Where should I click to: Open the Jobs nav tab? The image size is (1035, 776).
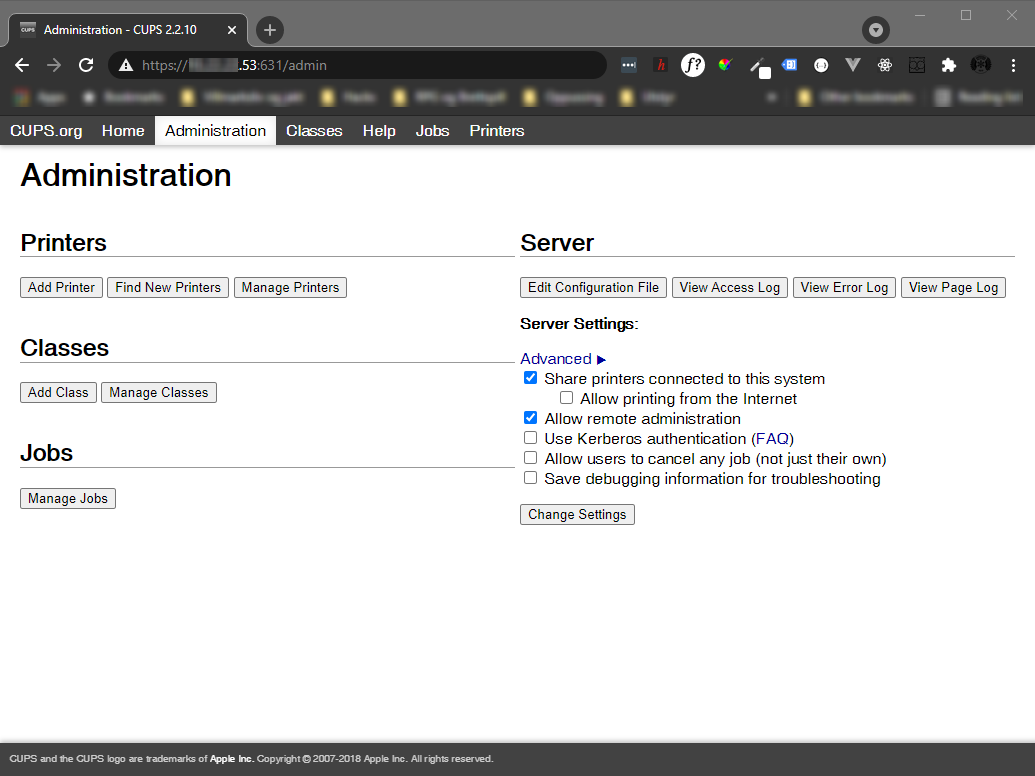point(432,131)
